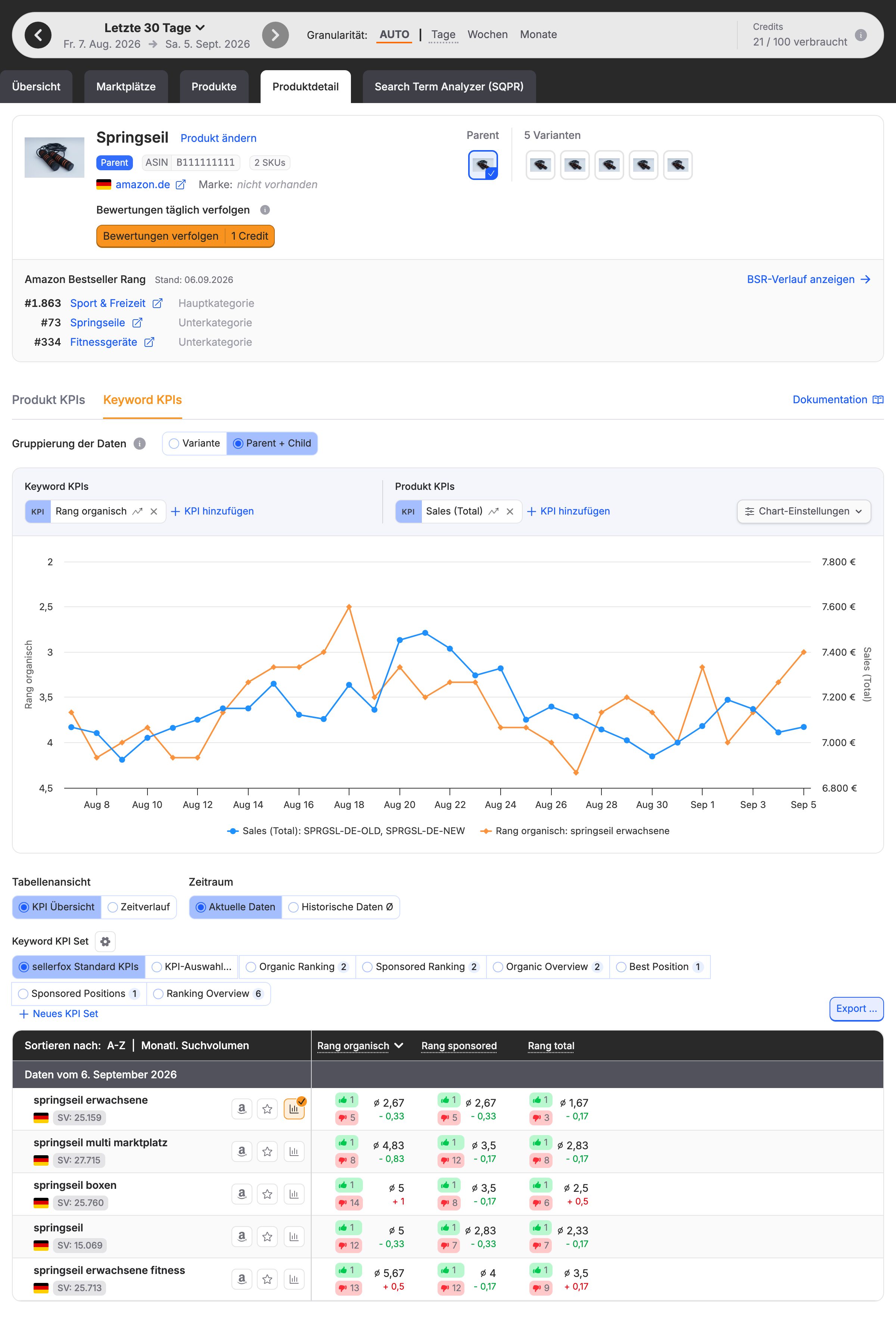
Task: Toggle chart display for springseil erwachsene
Action: 294,1109
